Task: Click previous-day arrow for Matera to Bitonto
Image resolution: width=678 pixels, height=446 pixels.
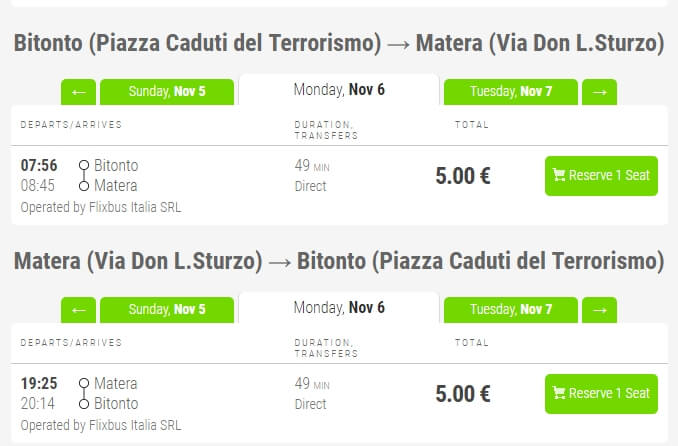Action: 78,310
